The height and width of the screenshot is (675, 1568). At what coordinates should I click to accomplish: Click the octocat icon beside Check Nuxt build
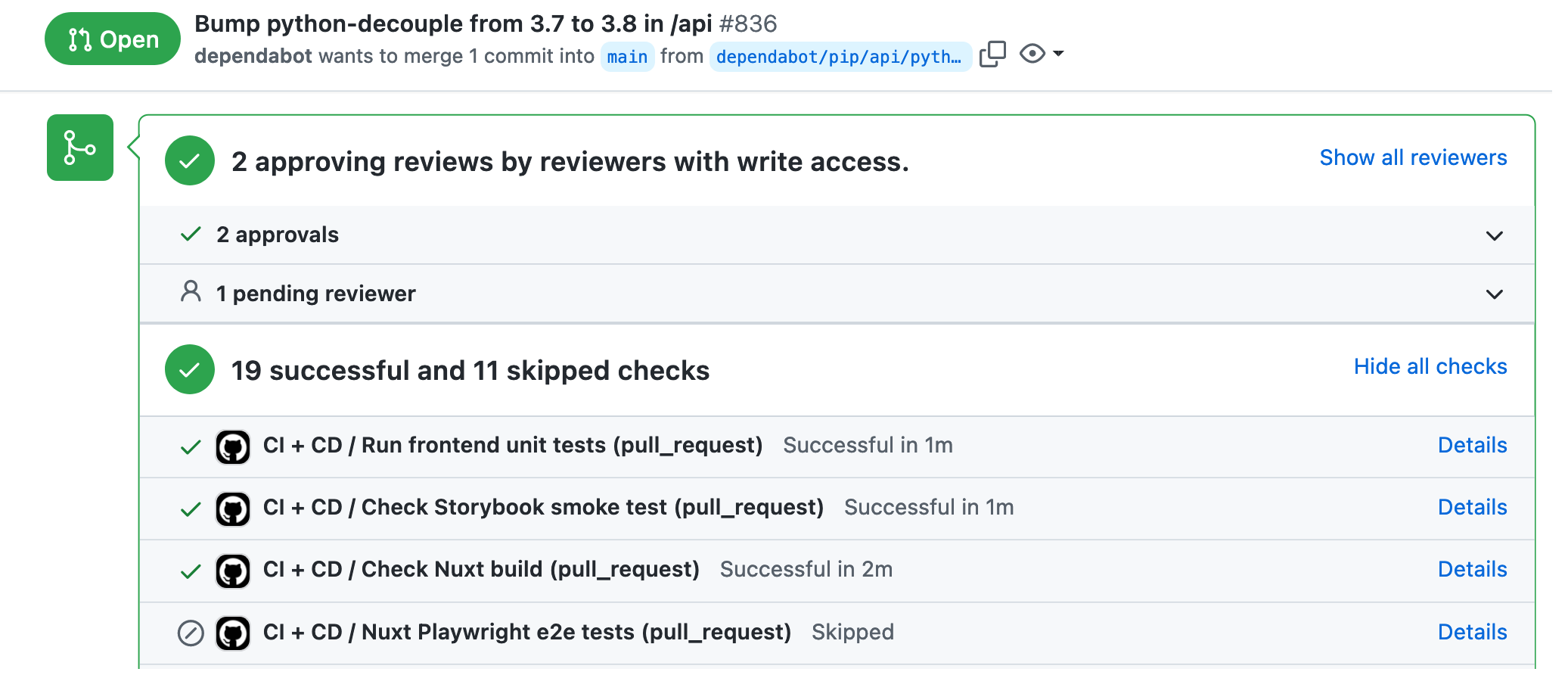click(233, 571)
